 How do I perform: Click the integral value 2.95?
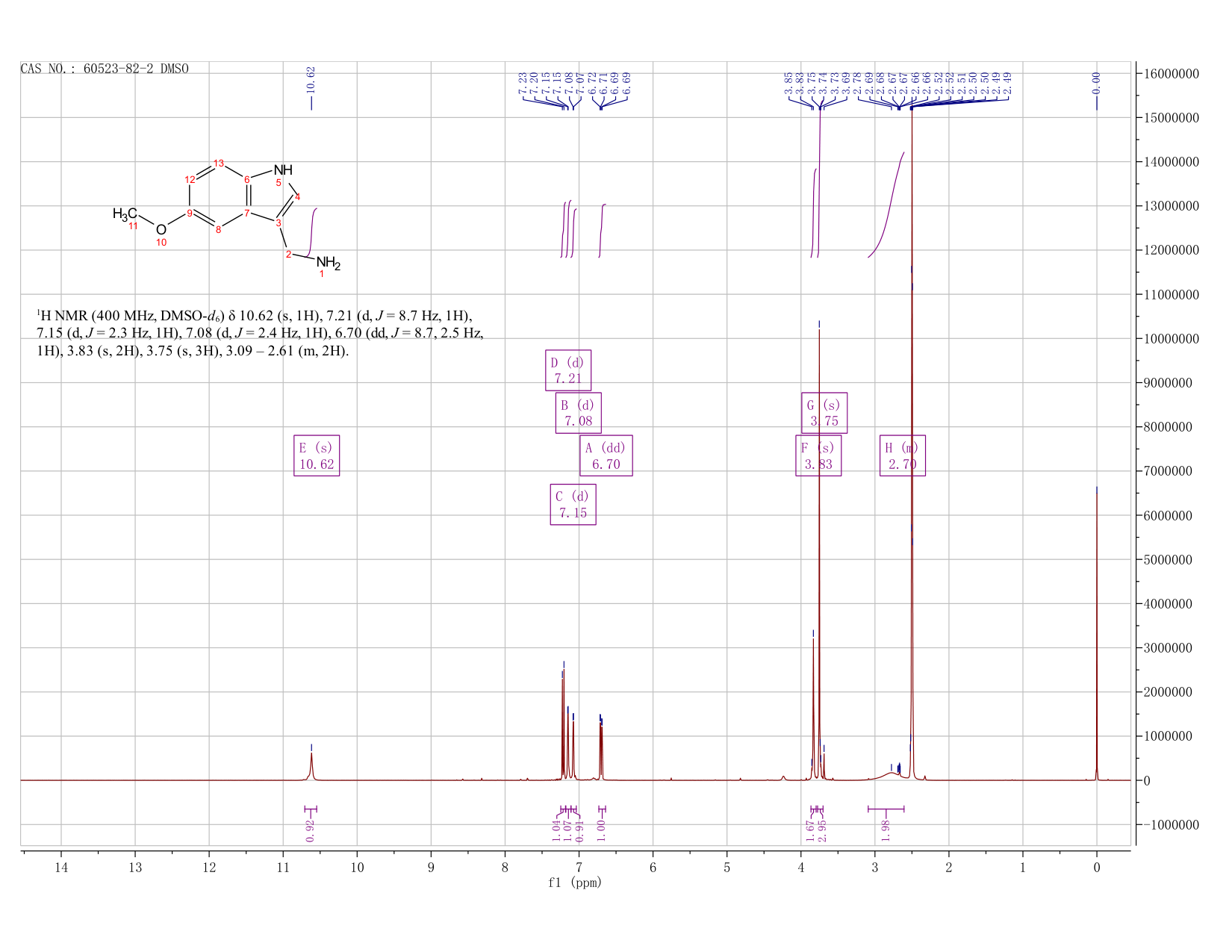point(822,830)
